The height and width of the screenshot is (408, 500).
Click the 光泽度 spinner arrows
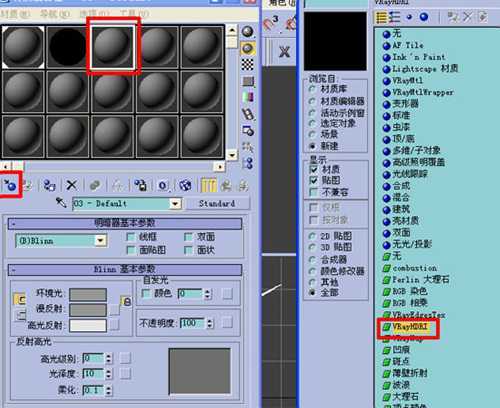pos(108,374)
